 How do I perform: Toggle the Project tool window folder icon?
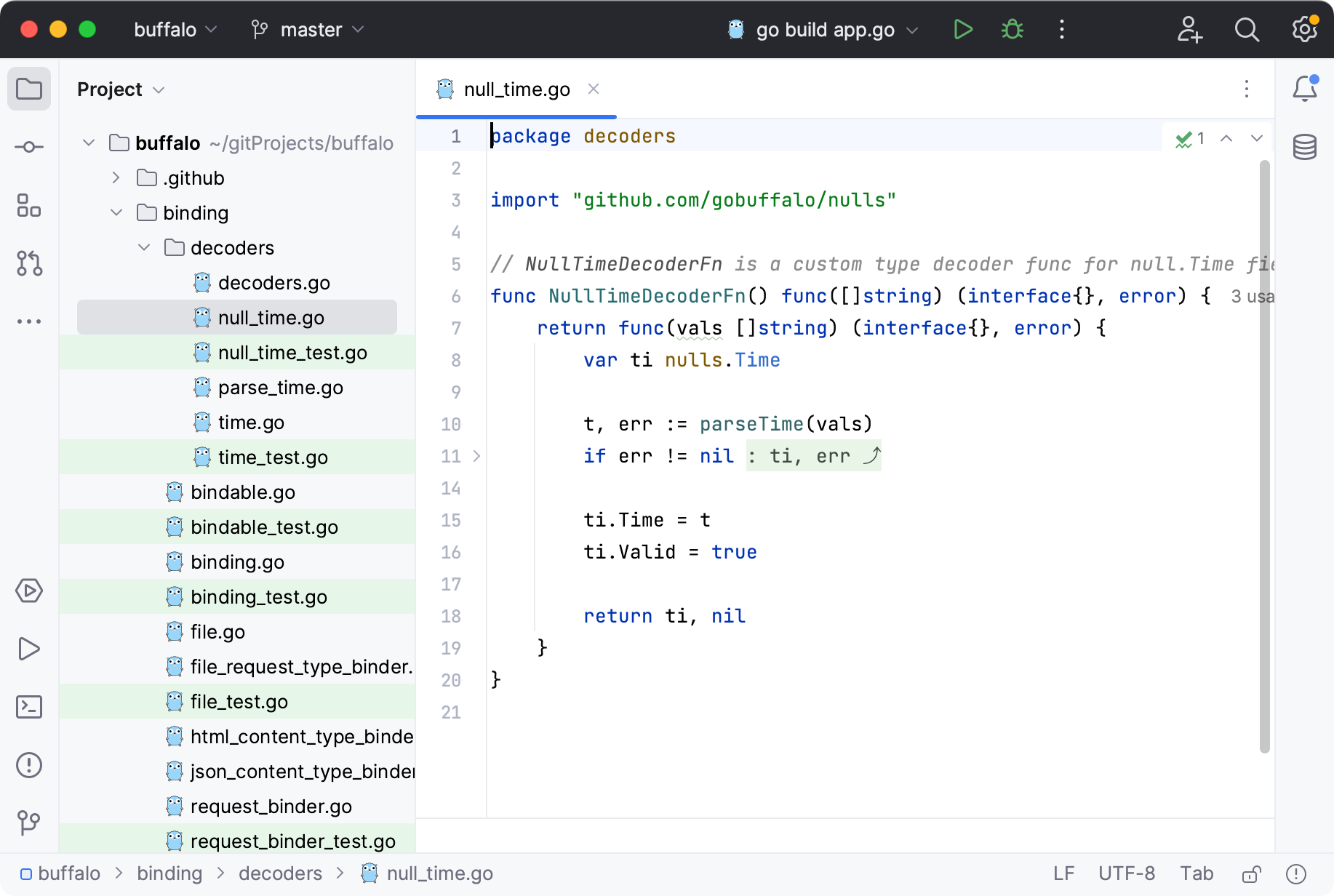coord(29,89)
